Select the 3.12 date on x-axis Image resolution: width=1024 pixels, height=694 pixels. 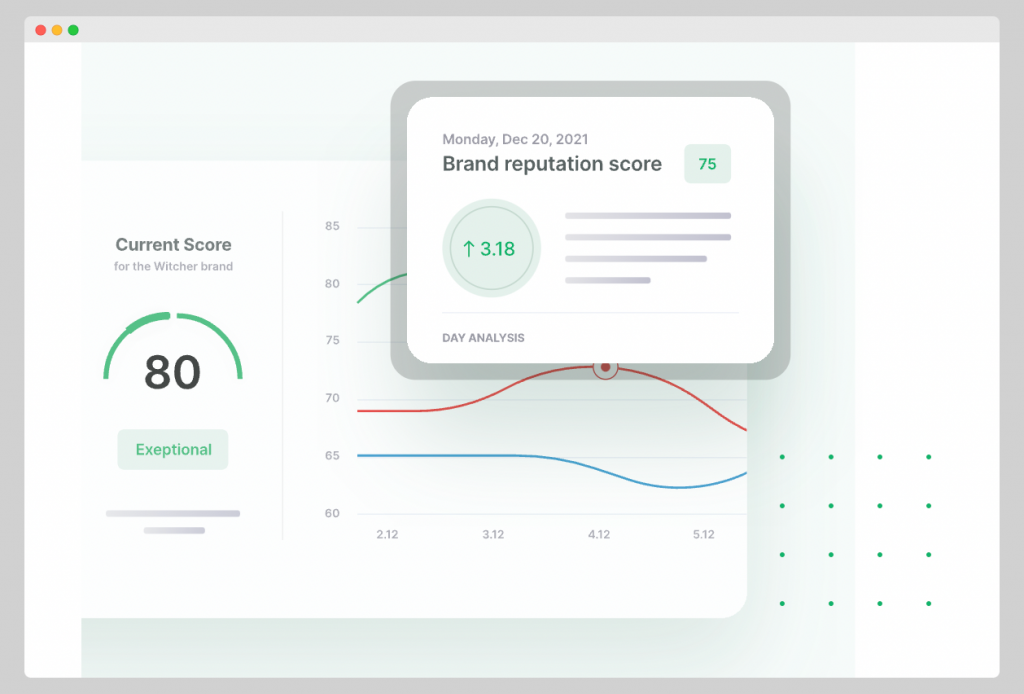coord(493,535)
